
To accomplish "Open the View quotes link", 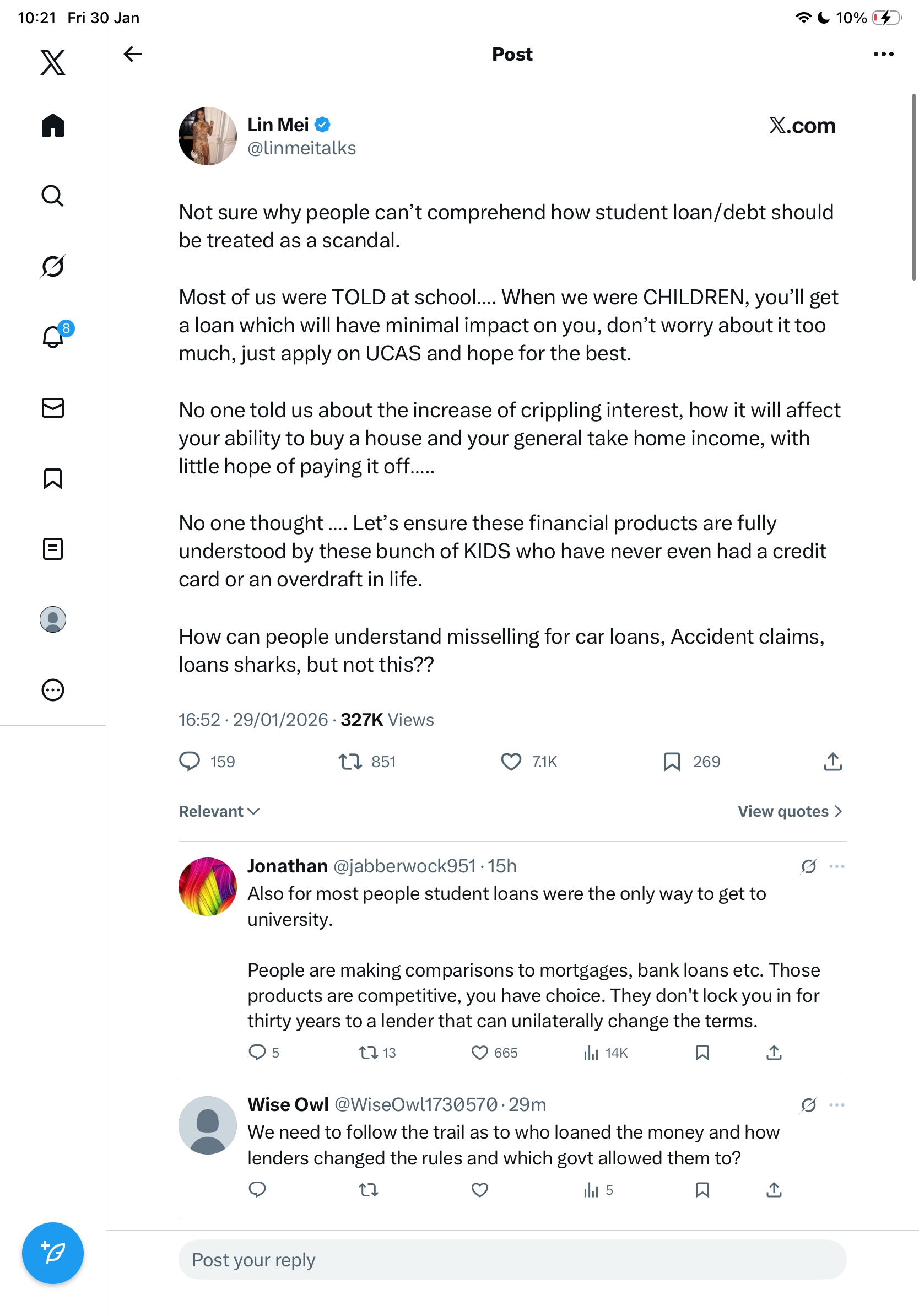I will click(x=789, y=811).
